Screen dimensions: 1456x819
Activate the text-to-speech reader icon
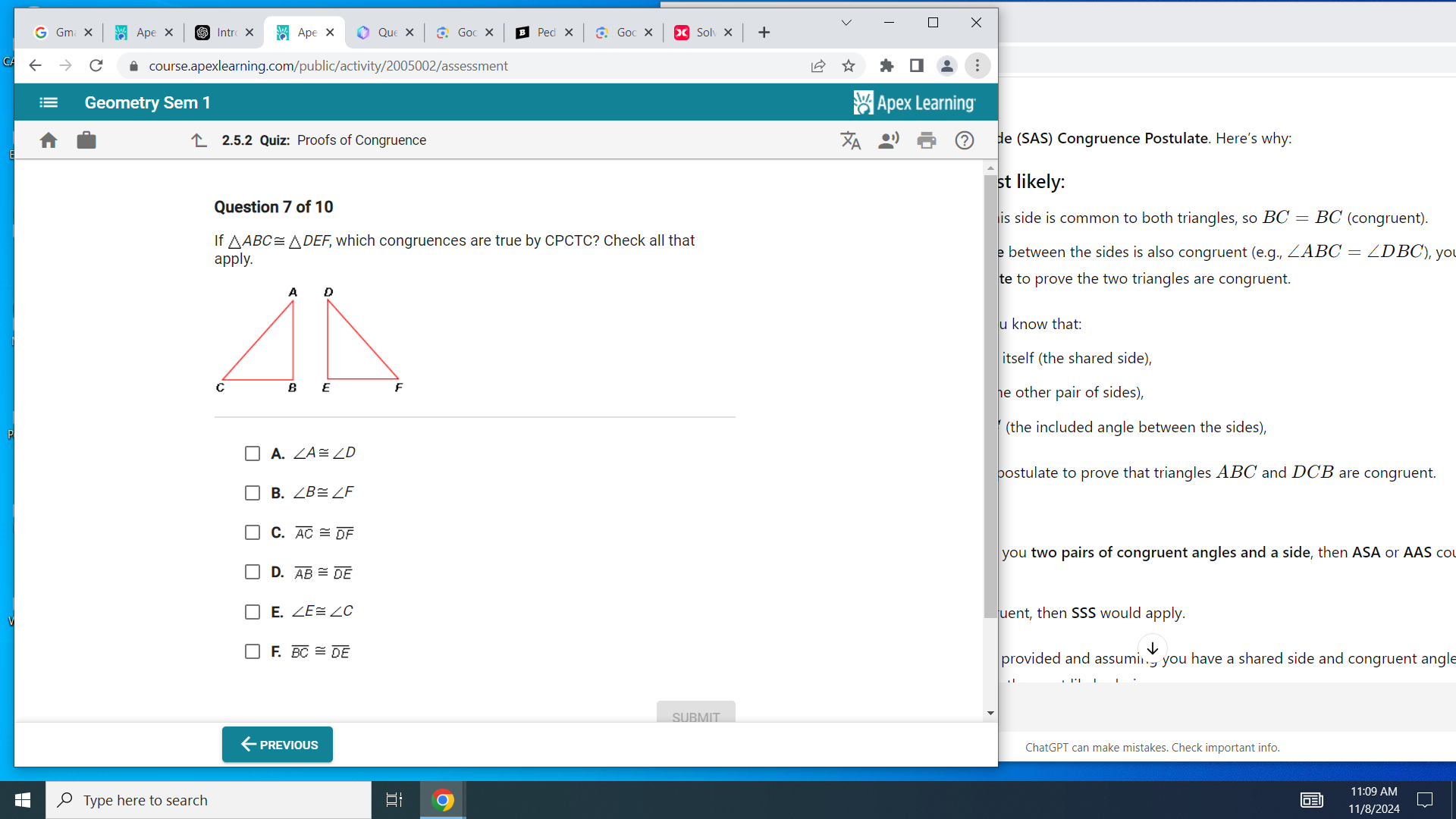pyautogui.click(x=888, y=140)
